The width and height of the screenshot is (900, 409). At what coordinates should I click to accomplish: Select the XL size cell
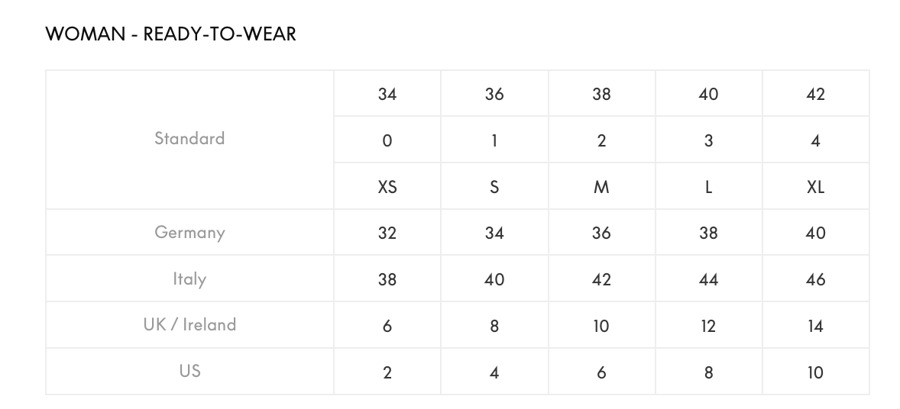point(815,187)
